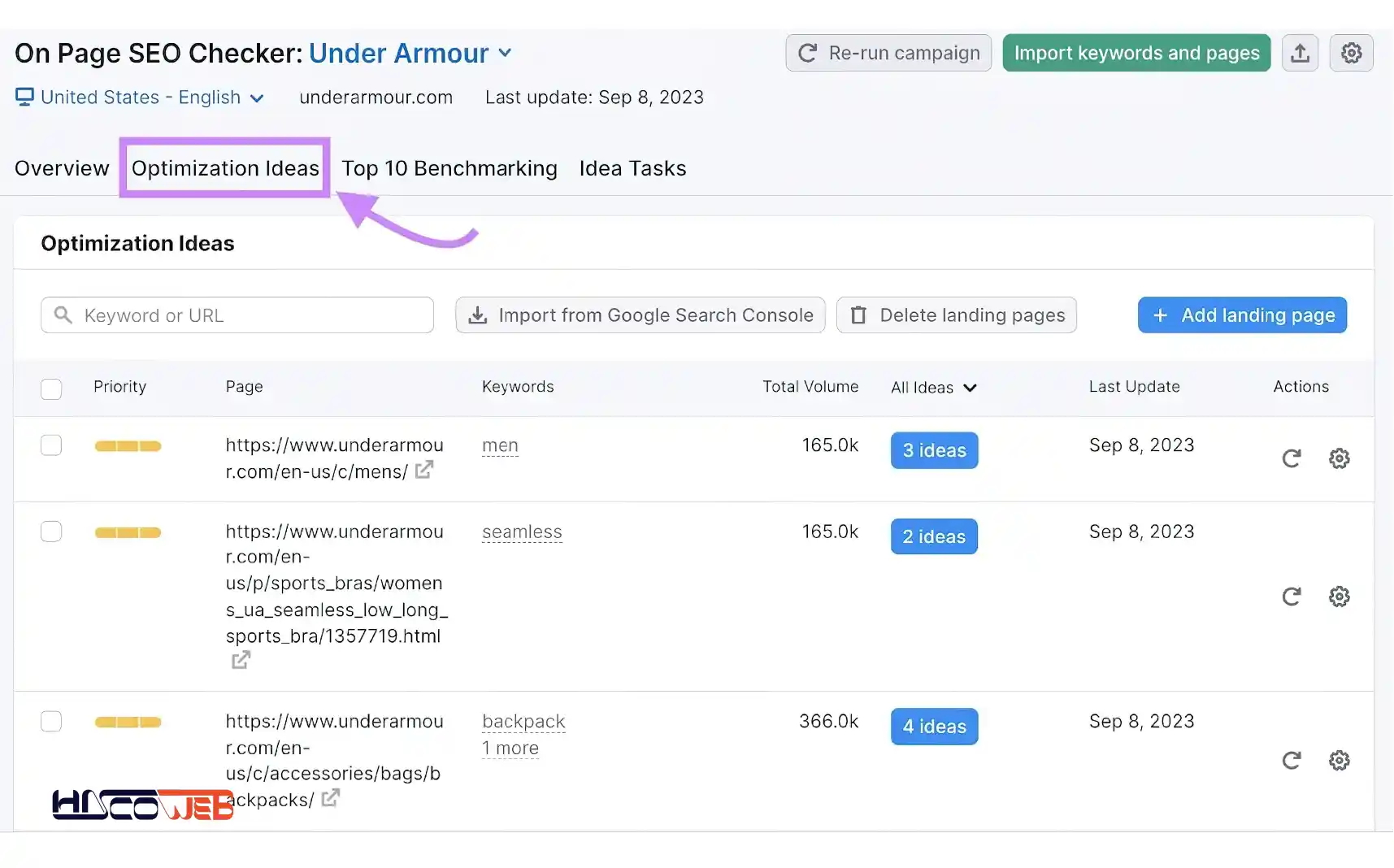Viewport: 1394px width, 868px height.
Task: Click the Add landing page button
Action: point(1242,315)
